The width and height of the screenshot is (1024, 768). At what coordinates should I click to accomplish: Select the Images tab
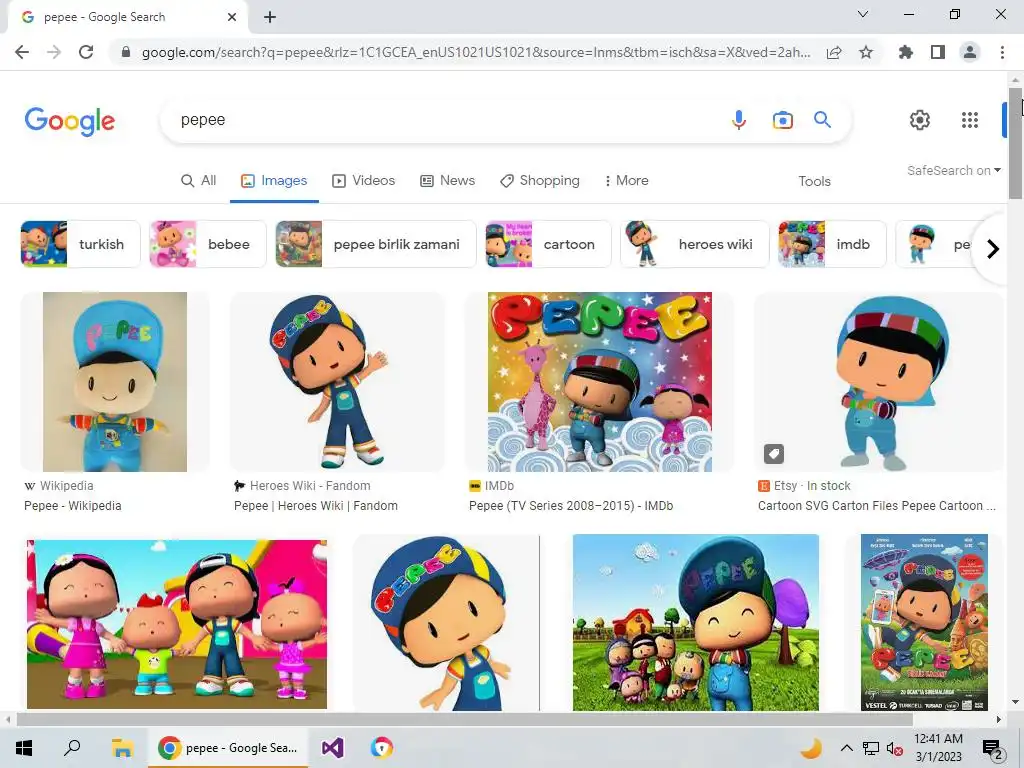click(274, 181)
